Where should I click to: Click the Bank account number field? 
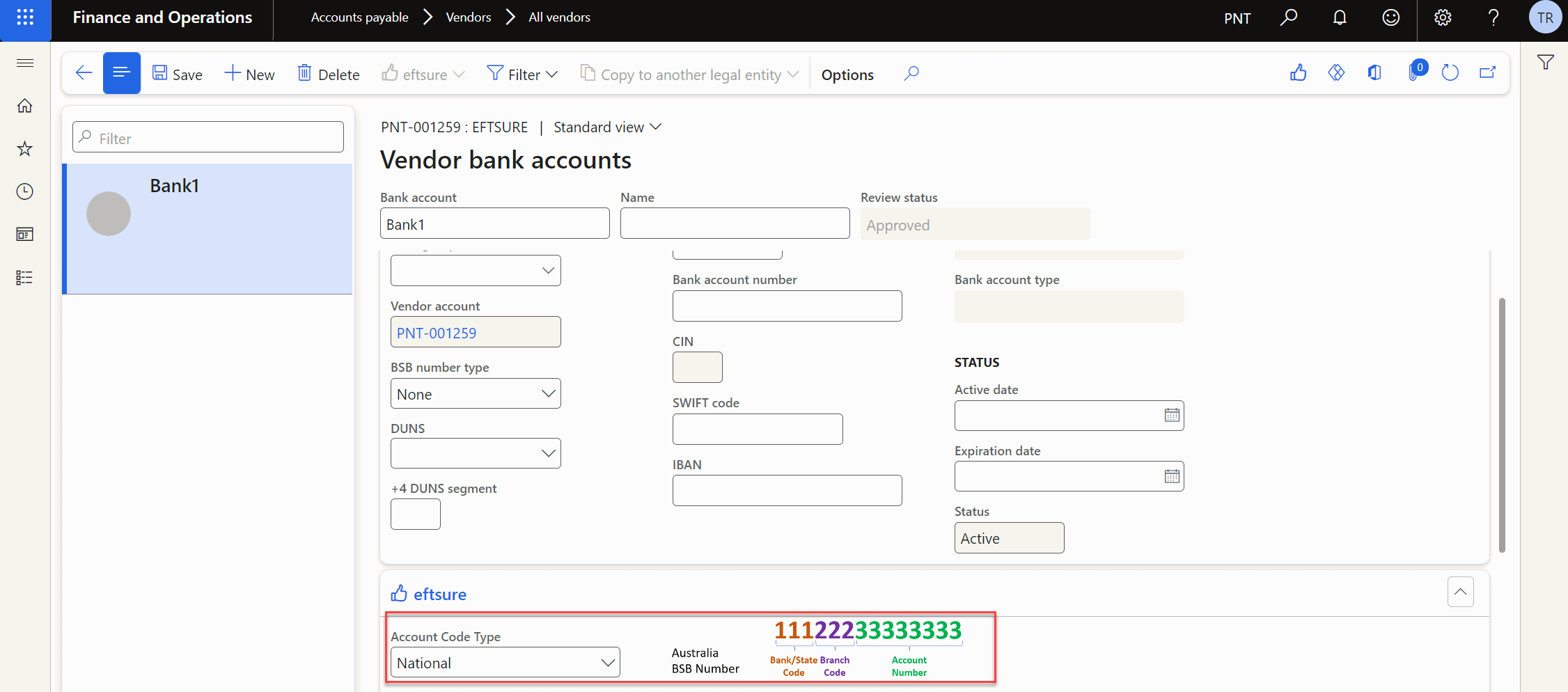(787, 306)
